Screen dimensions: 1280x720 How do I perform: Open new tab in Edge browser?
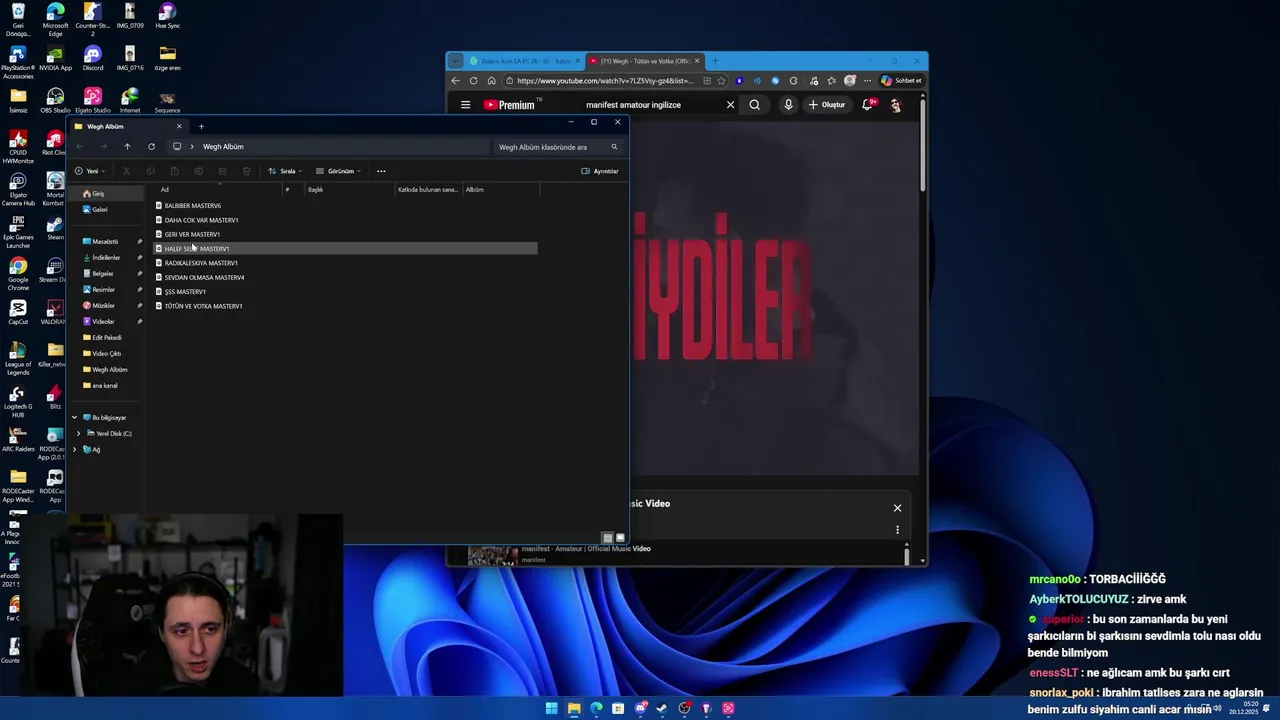point(714,61)
